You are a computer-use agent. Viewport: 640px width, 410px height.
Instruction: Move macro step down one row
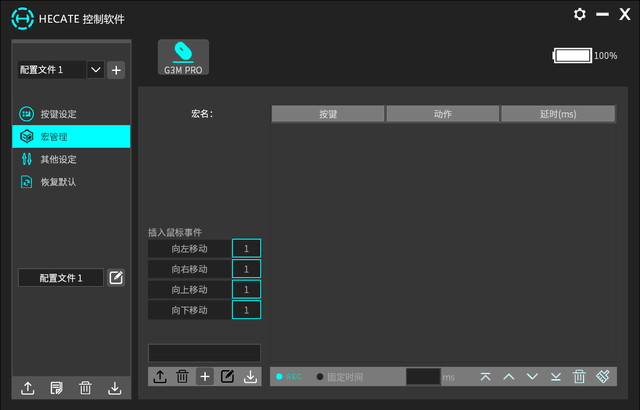[532, 376]
